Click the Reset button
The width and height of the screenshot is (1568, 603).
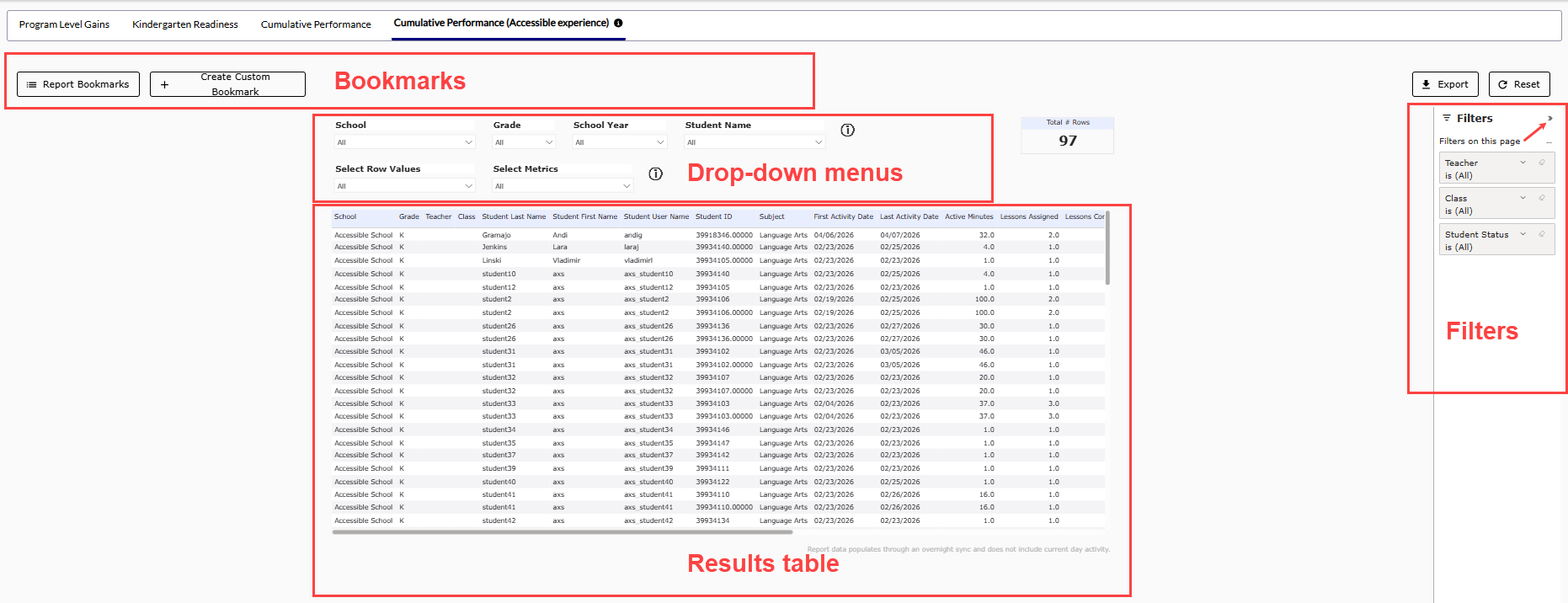point(1518,84)
